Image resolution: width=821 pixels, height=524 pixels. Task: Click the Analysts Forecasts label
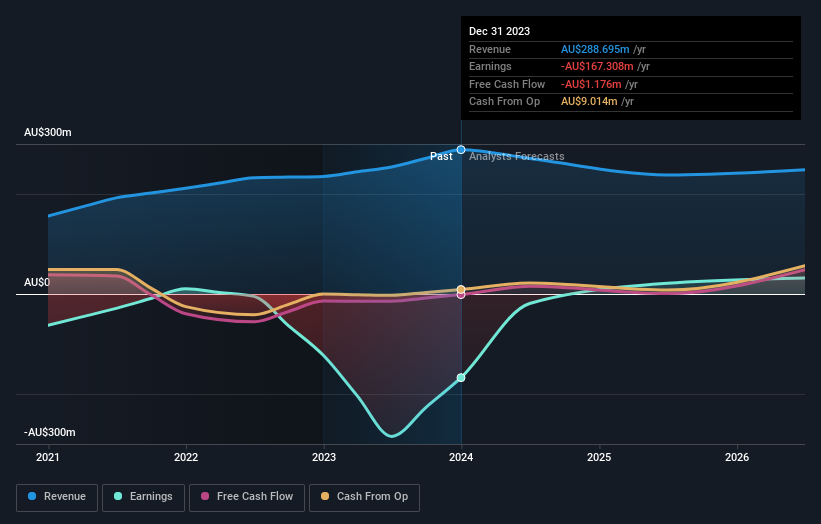517,156
